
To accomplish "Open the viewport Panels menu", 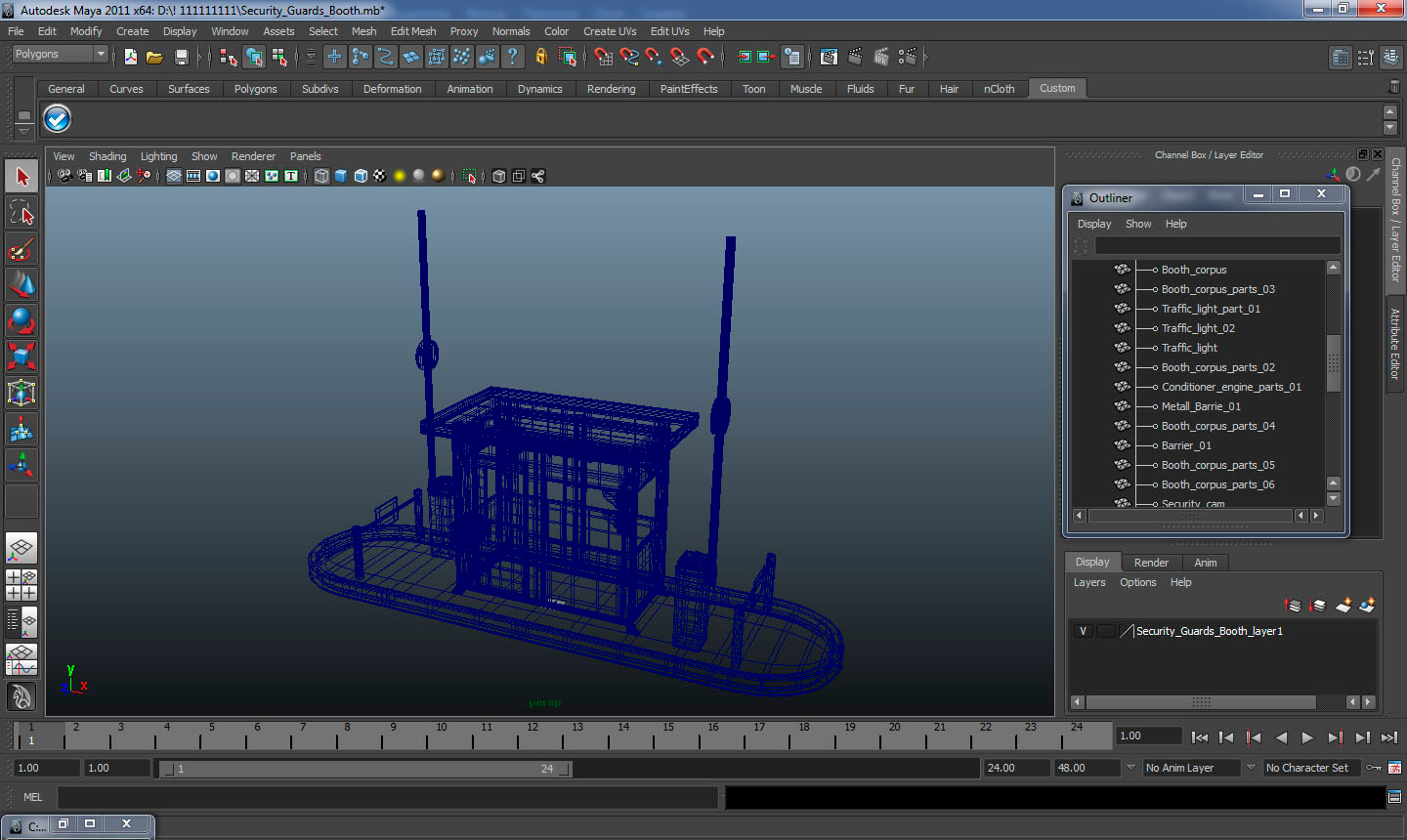I will pyautogui.click(x=305, y=156).
